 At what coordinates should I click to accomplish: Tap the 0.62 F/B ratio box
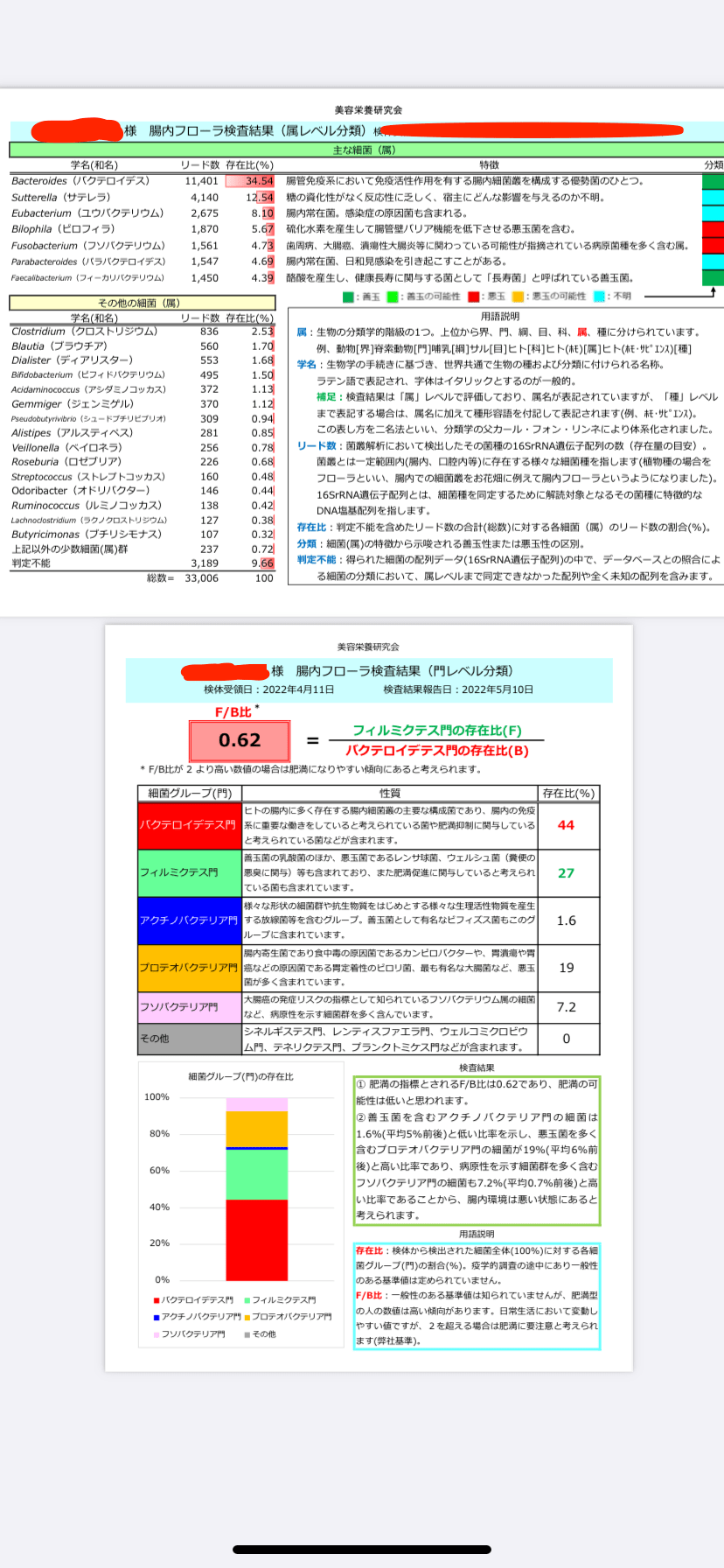pyautogui.click(x=240, y=740)
